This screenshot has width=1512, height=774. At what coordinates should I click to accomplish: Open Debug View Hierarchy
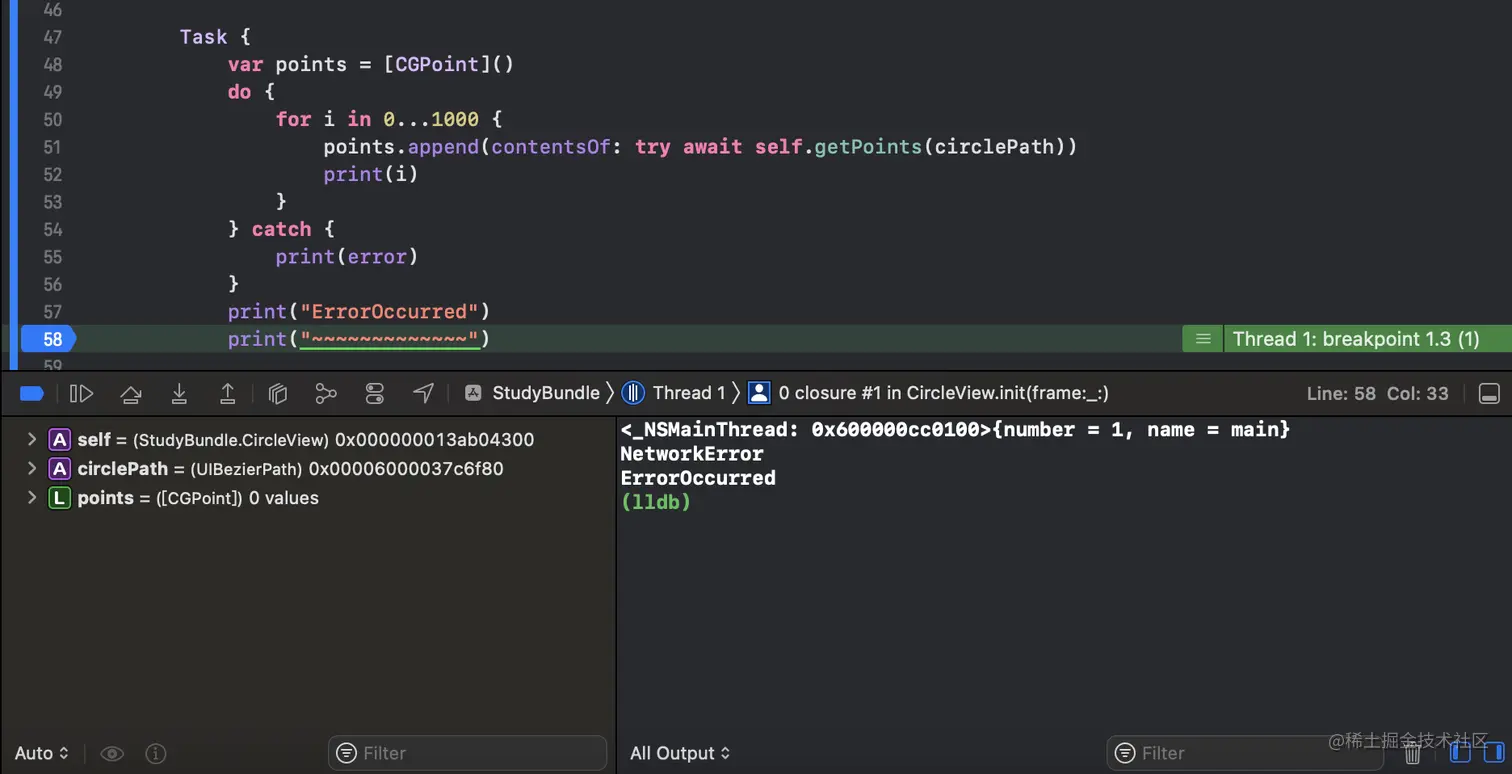point(278,393)
